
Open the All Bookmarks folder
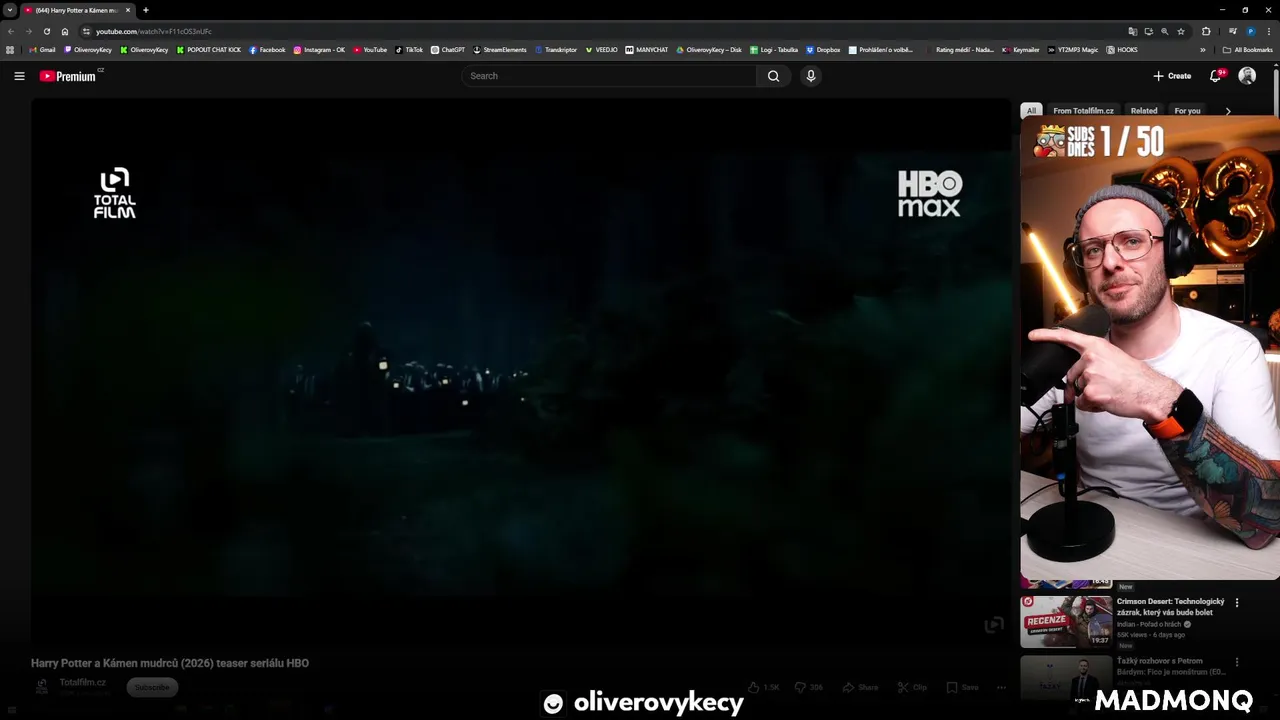point(1248,49)
